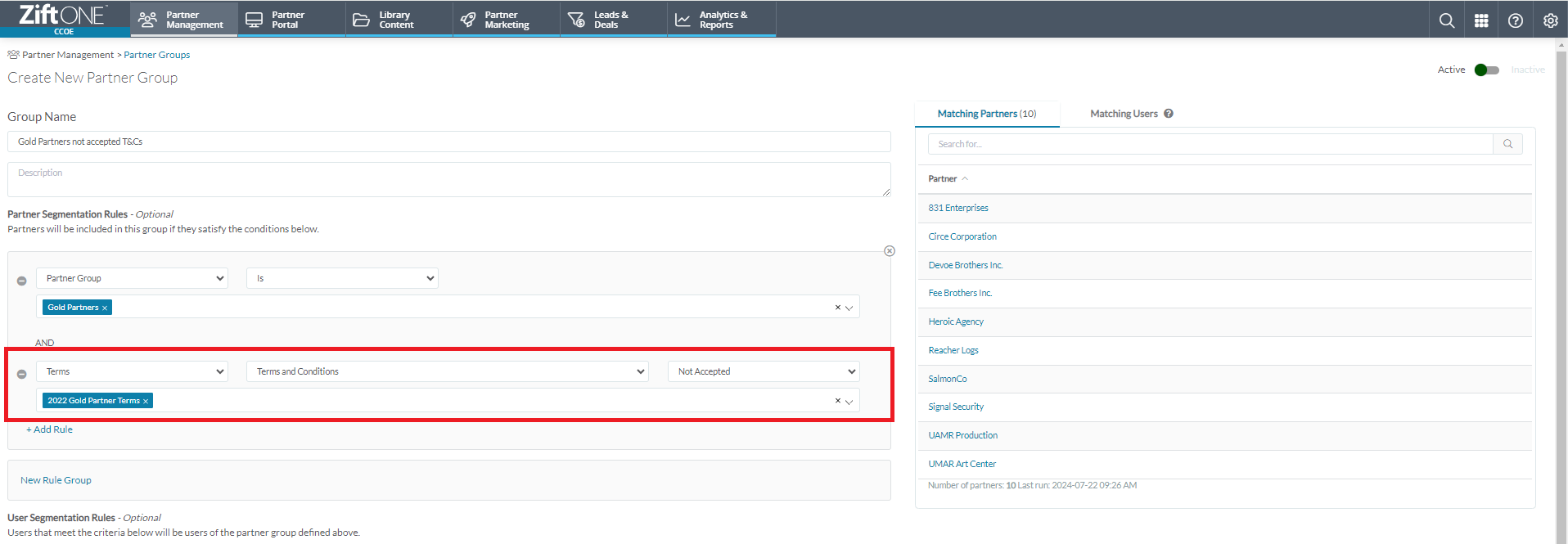Screen dimensions: 1568x544
Task: Expand the Gold Partners value selector arrow
Action: 849,308
